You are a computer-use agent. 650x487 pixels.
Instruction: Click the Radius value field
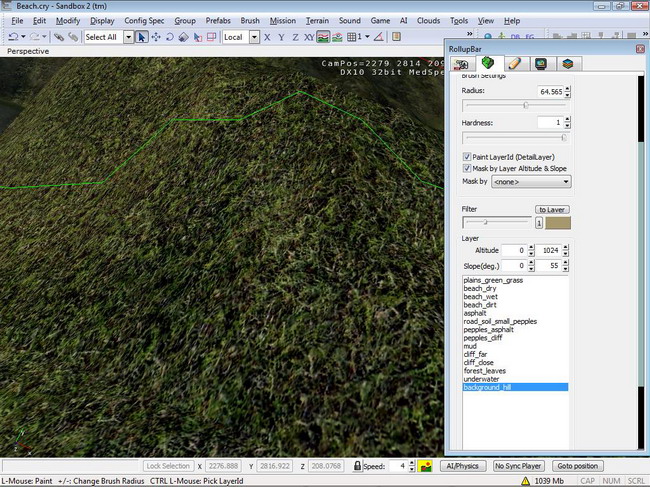point(551,91)
